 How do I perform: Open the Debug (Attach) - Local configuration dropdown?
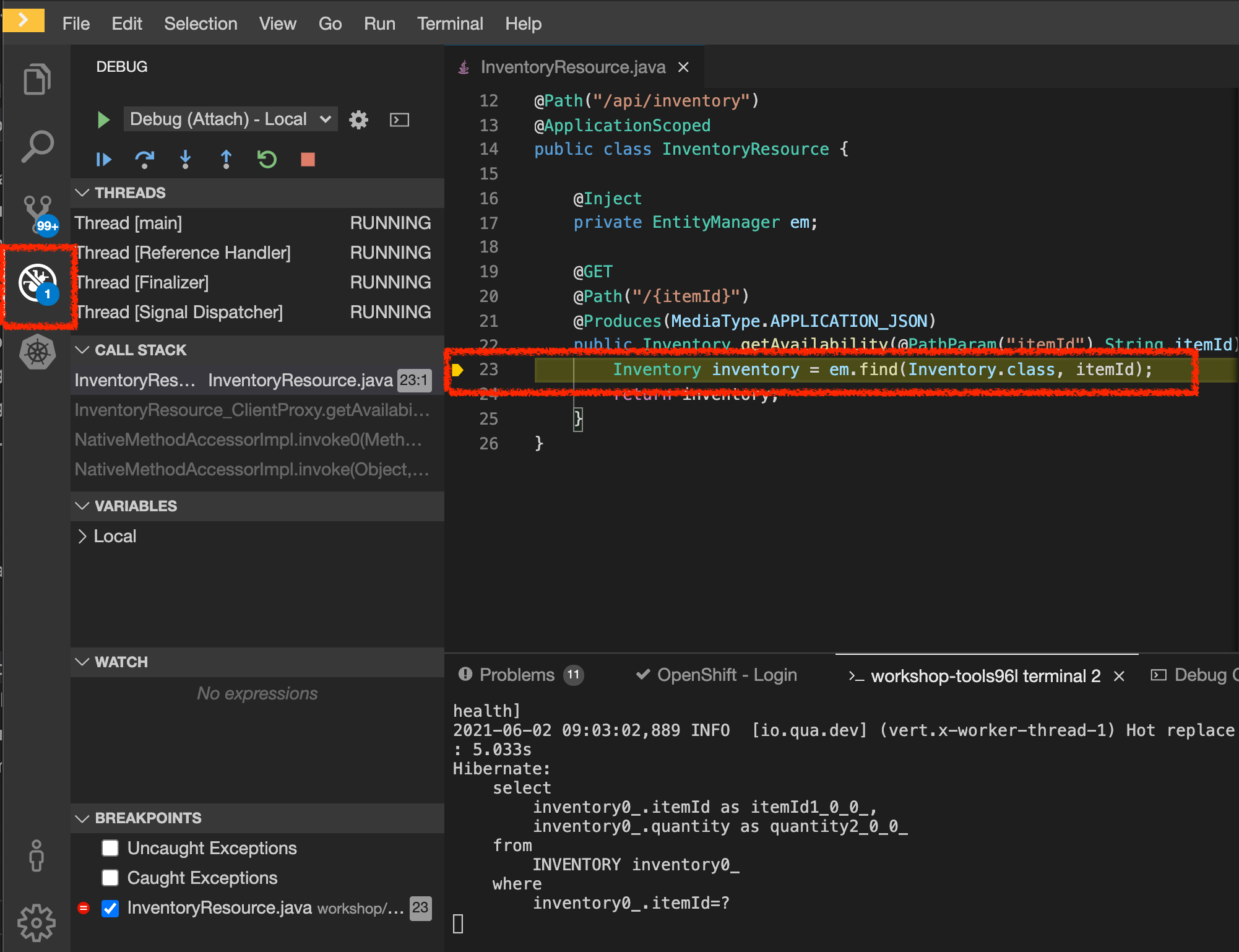click(x=230, y=119)
